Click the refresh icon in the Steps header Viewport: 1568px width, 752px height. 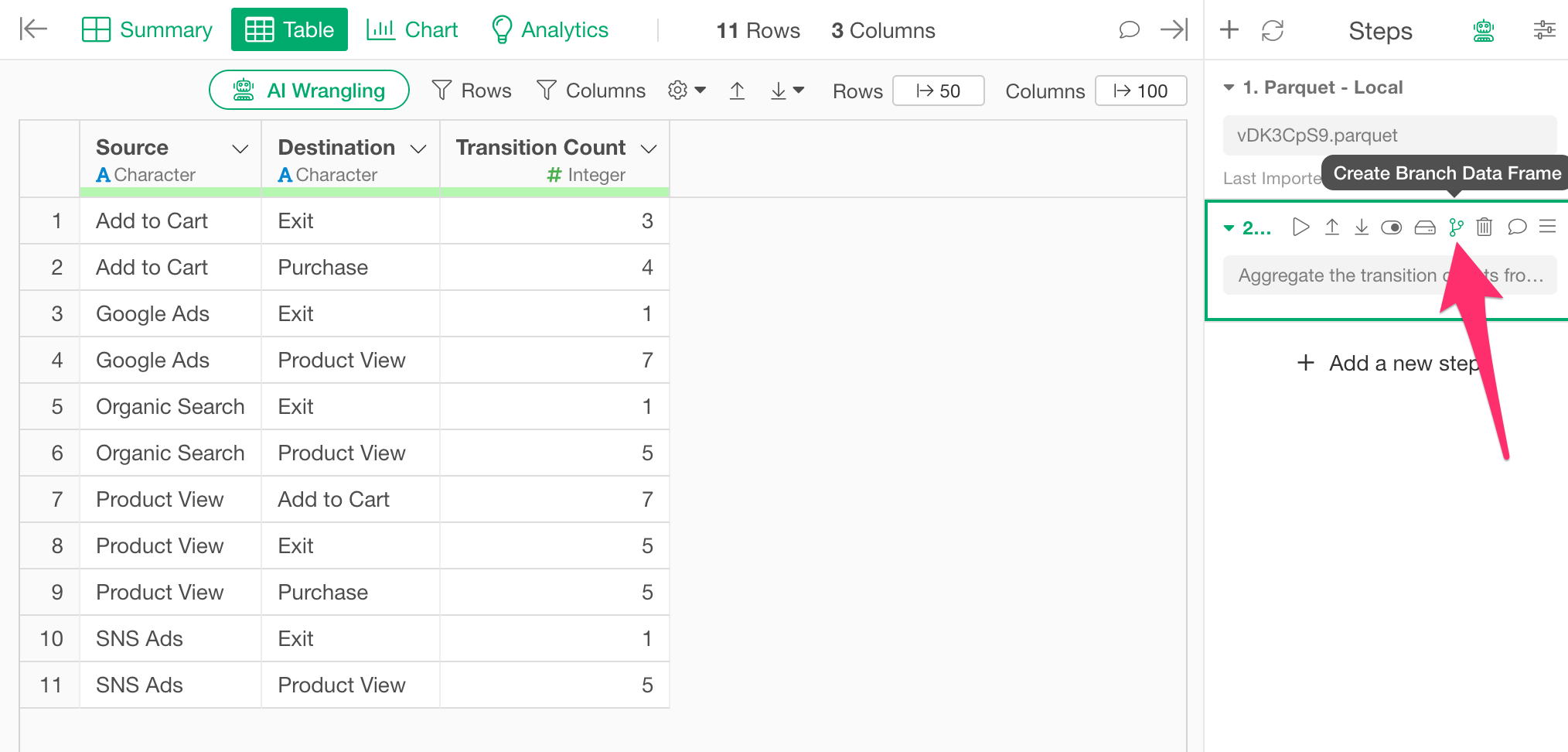1272,31
